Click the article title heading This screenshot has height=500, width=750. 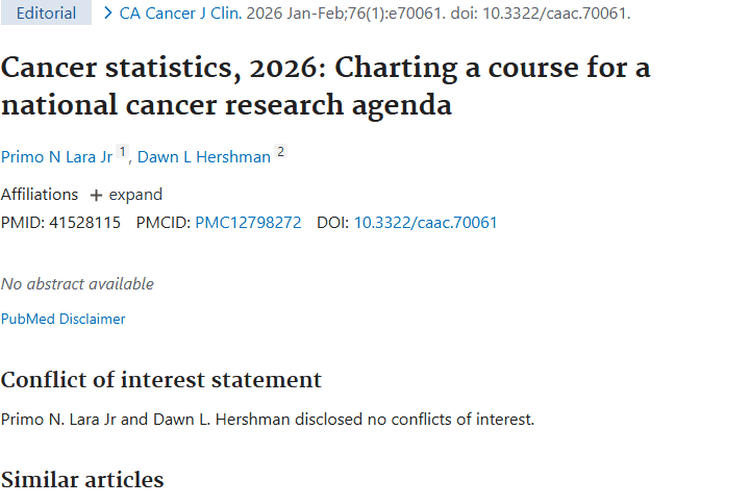click(x=325, y=86)
